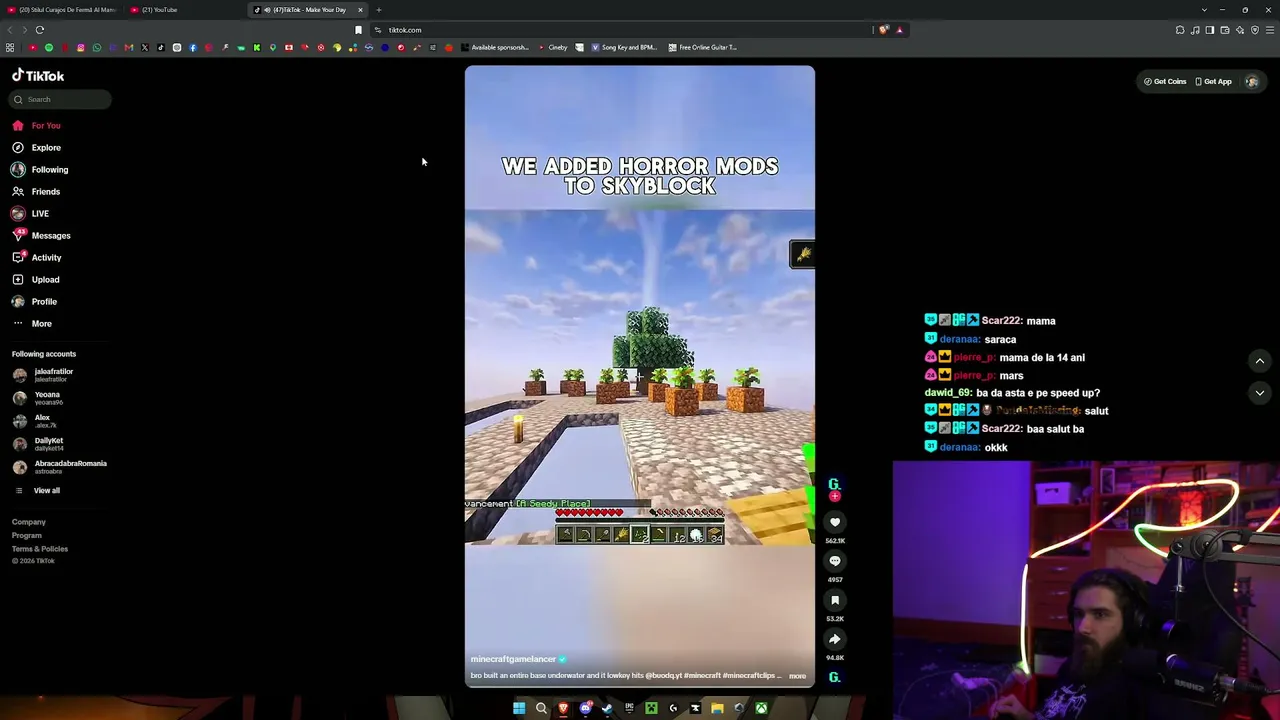This screenshot has height=720, width=1280.
Task: Open the browser extensions puzzle icon
Action: coord(1180,30)
